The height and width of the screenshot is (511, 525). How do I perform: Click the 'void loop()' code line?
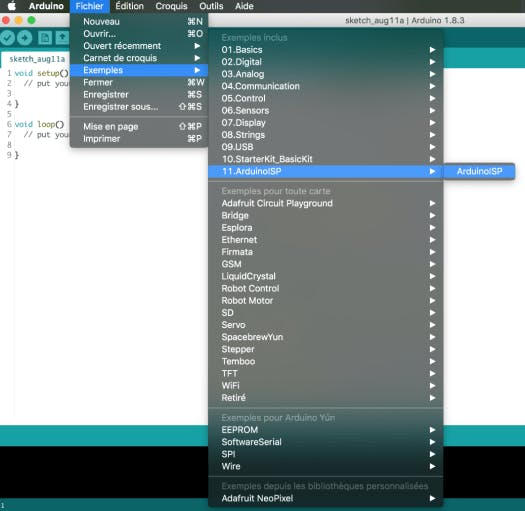39,124
